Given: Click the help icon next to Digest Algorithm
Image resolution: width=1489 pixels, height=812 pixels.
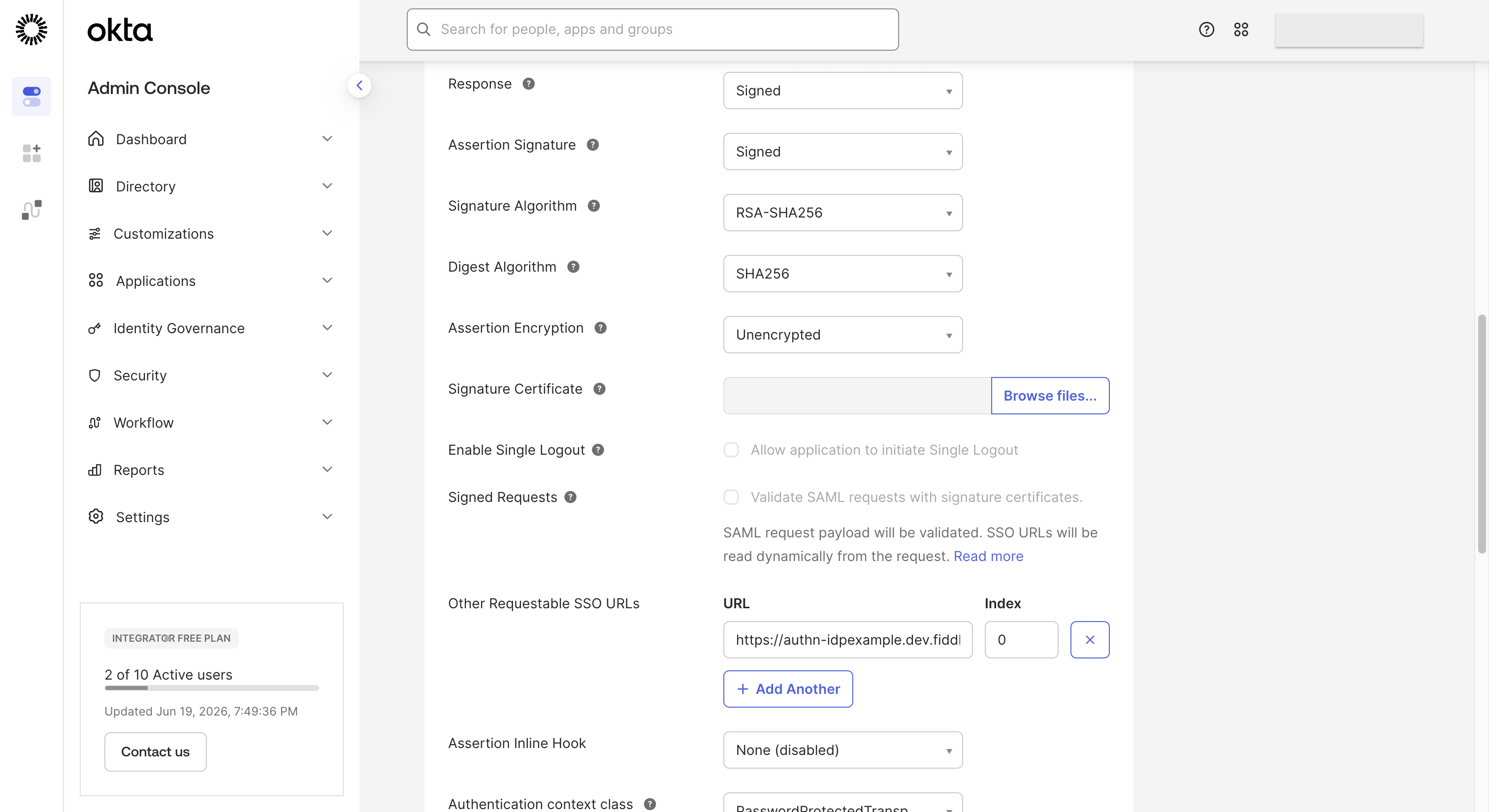Looking at the screenshot, I should [x=573, y=267].
